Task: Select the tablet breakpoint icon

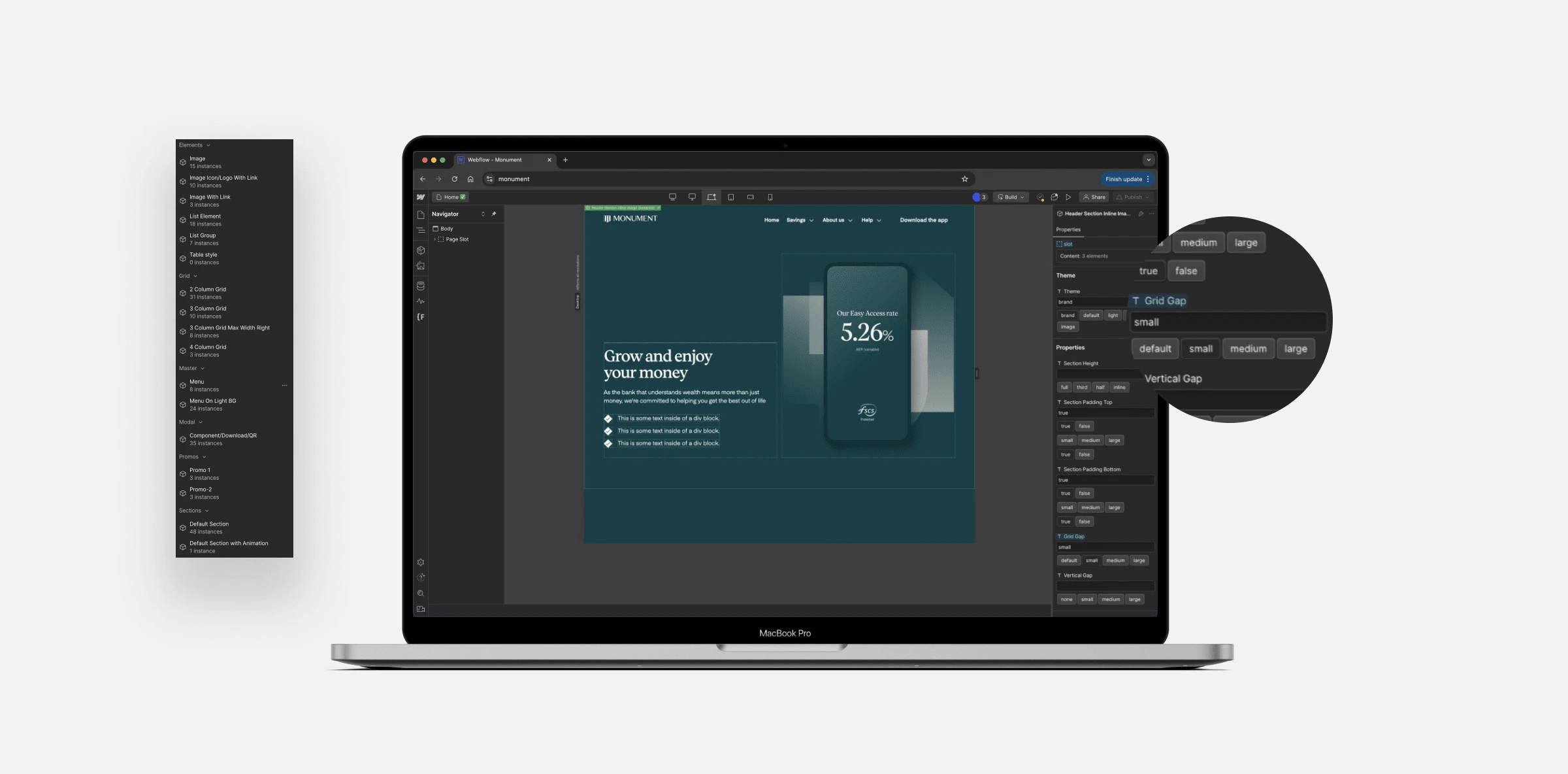Action: (x=730, y=197)
